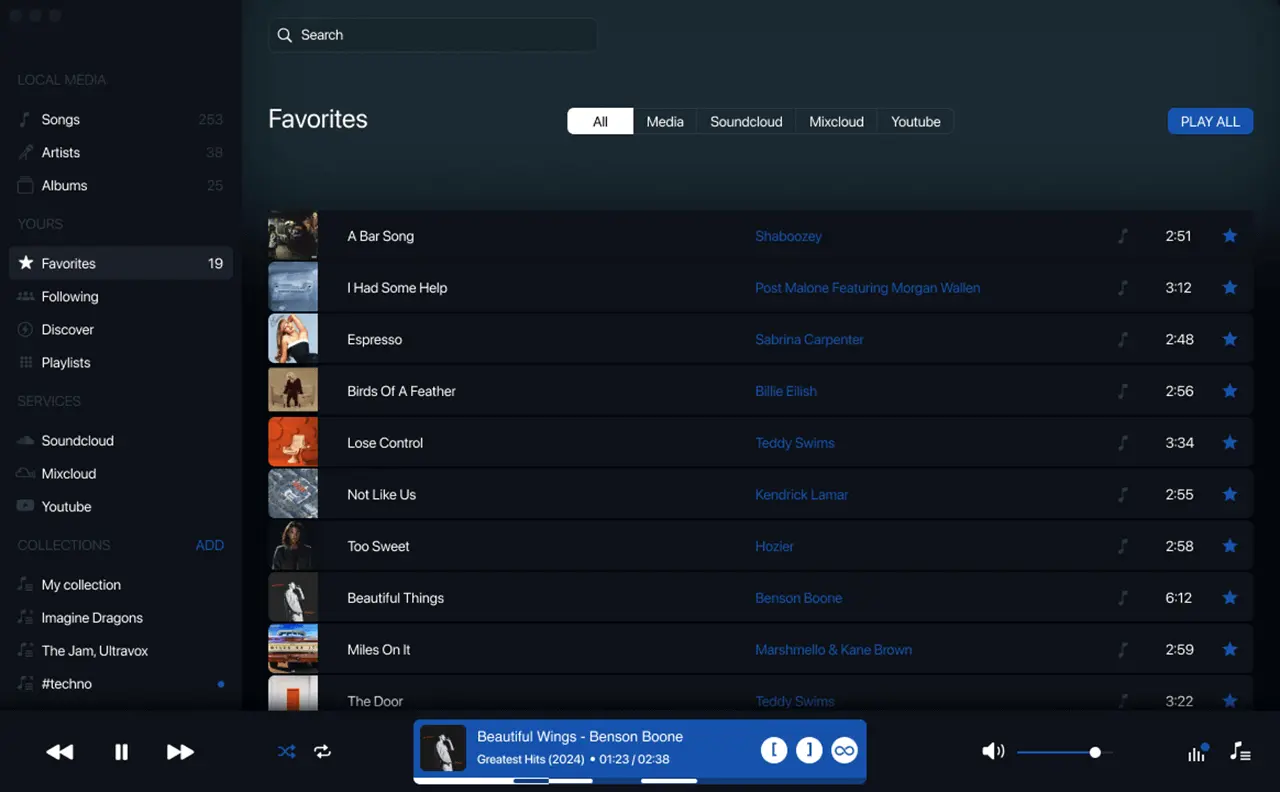The width and height of the screenshot is (1280, 792).
Task: Open Following in the sidebar
Action: click(x=121, y=296)
